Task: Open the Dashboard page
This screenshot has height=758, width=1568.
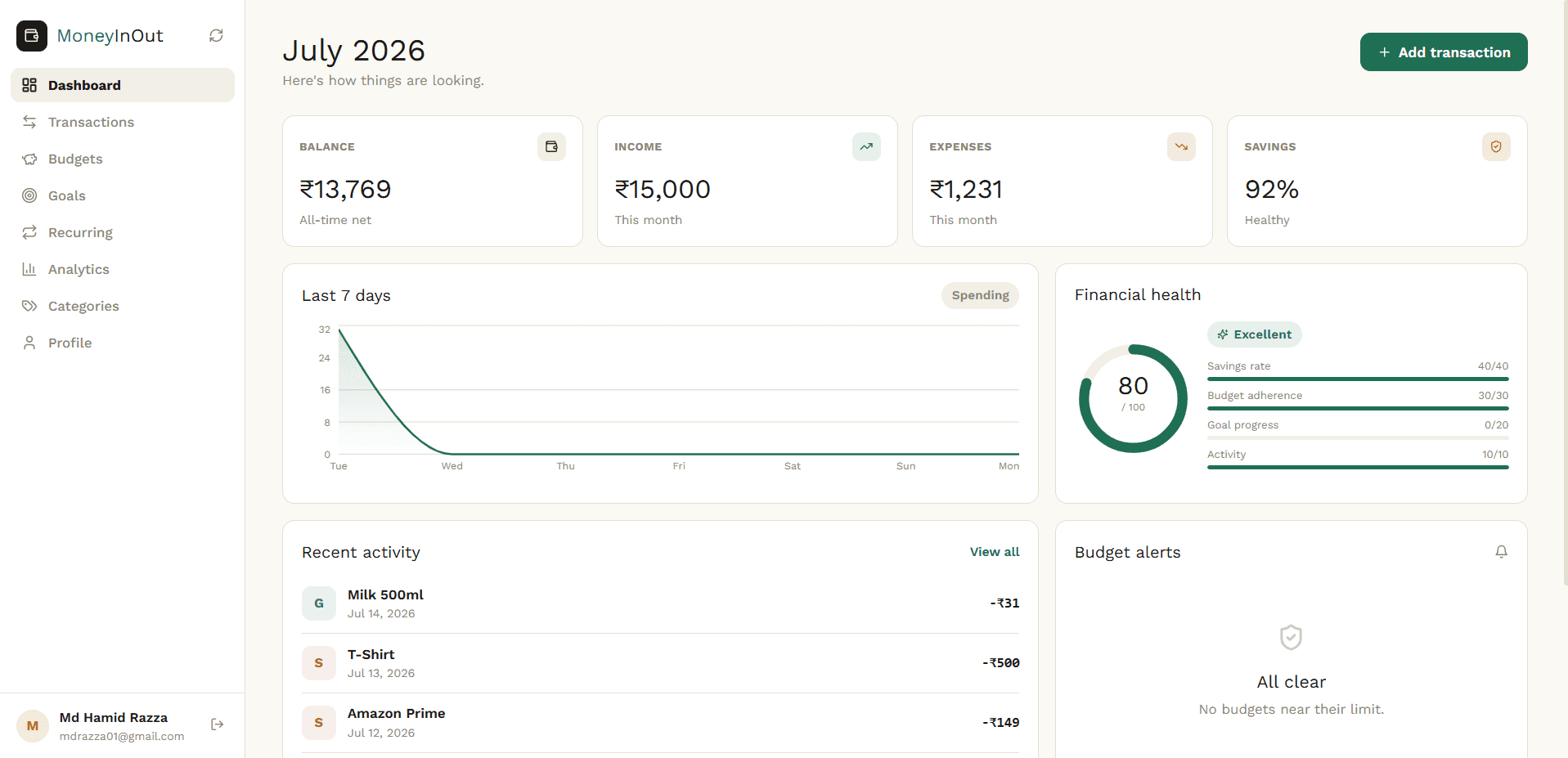Action: click(123, 85)
